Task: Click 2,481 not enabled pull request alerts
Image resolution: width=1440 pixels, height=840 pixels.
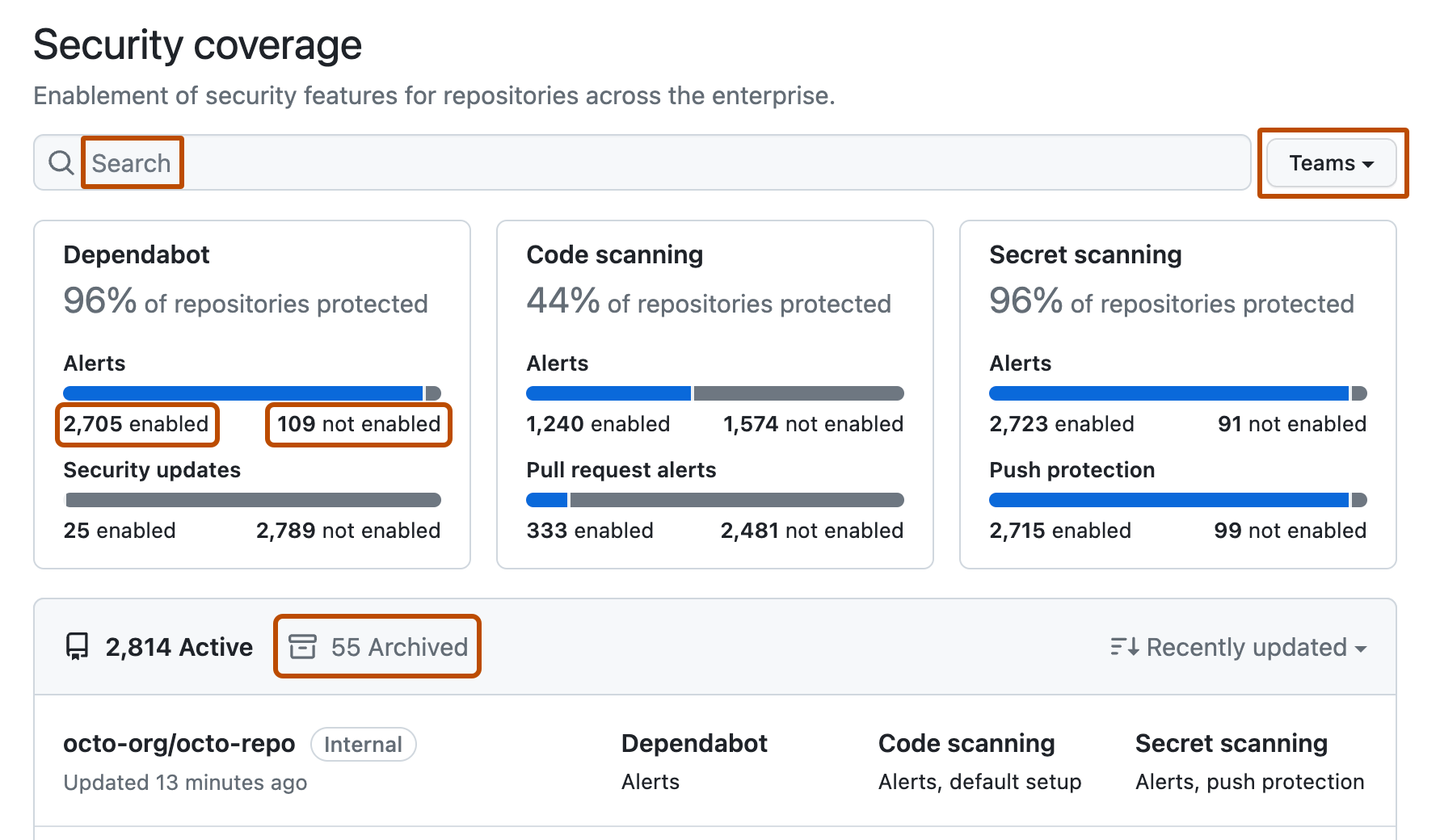Action: pyautogui.click(x=812, y=531)
